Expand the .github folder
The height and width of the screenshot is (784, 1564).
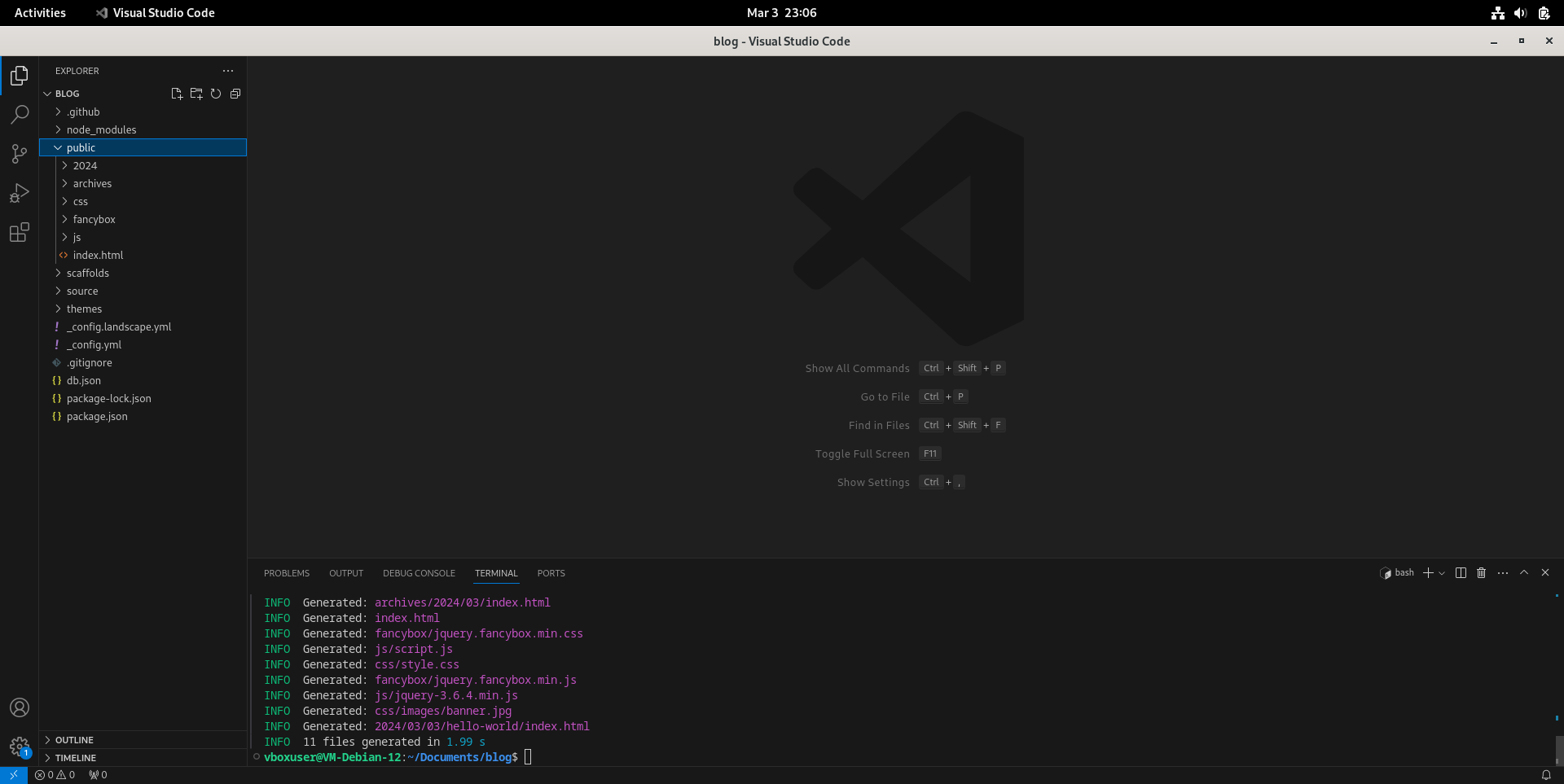point(143,112)
